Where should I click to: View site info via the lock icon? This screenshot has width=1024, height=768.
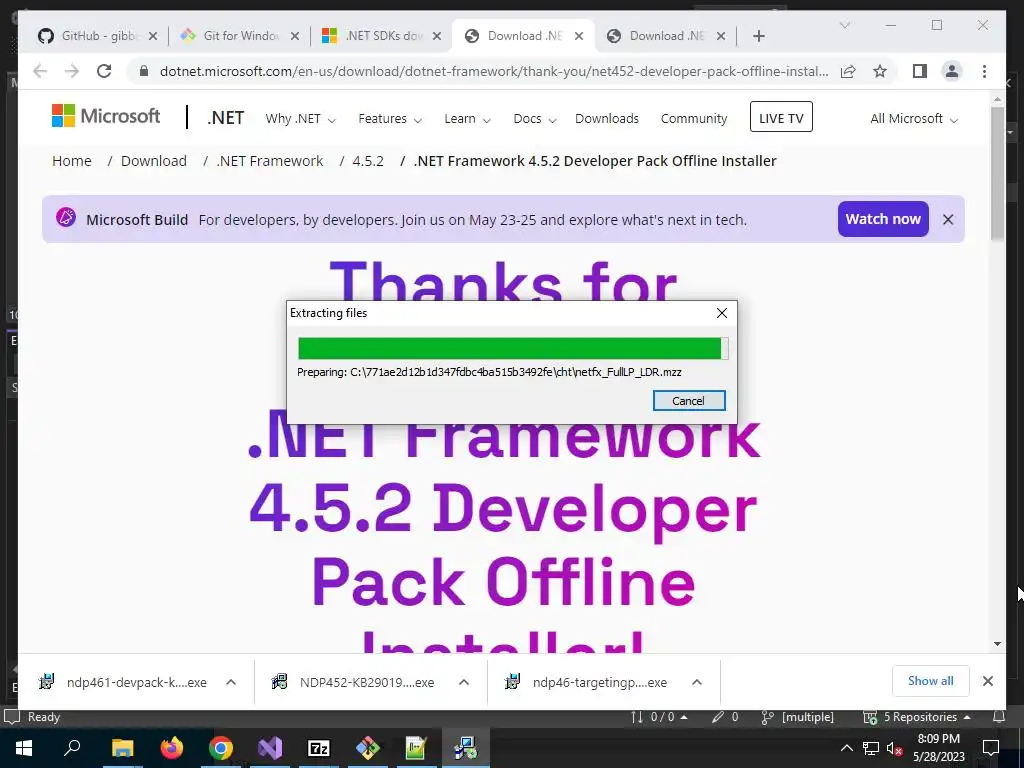[x=144, y=71]
